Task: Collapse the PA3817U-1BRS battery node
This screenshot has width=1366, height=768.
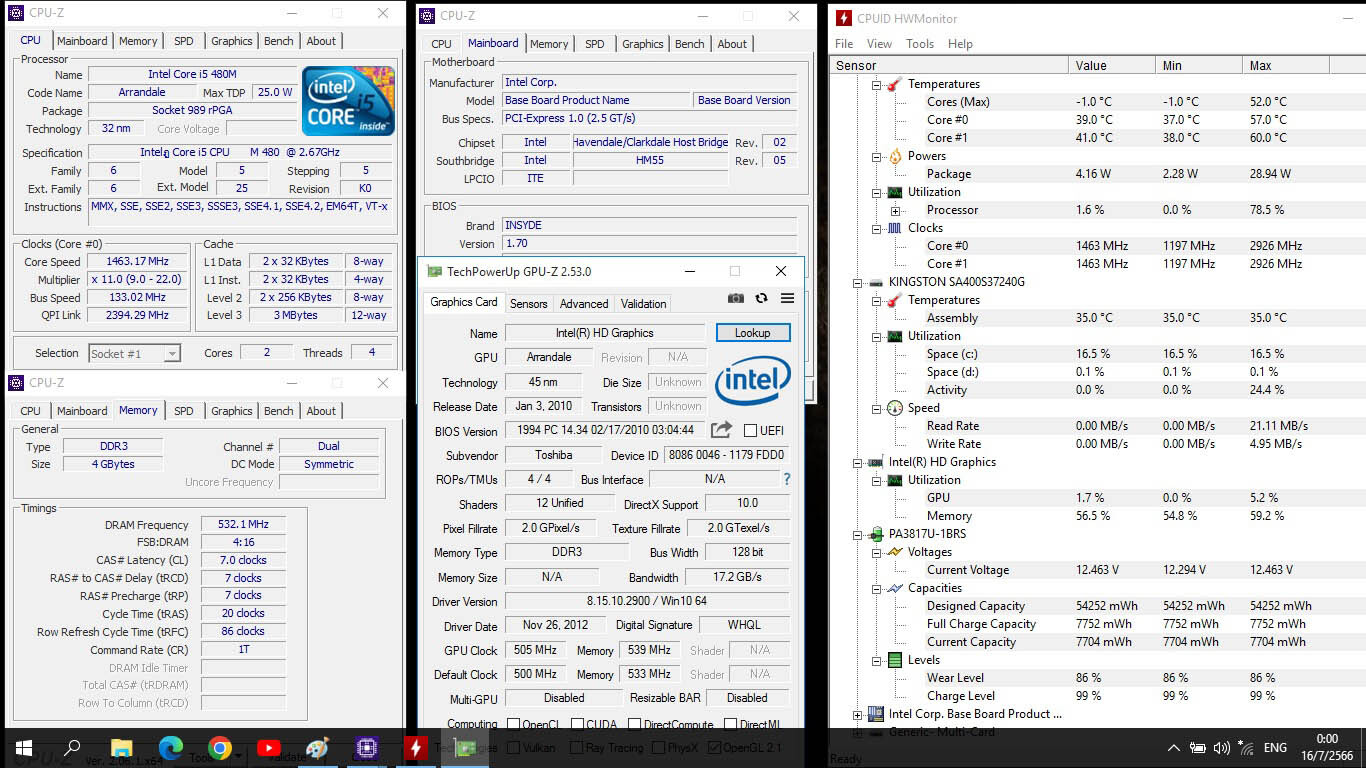Action: click(857, 534)
